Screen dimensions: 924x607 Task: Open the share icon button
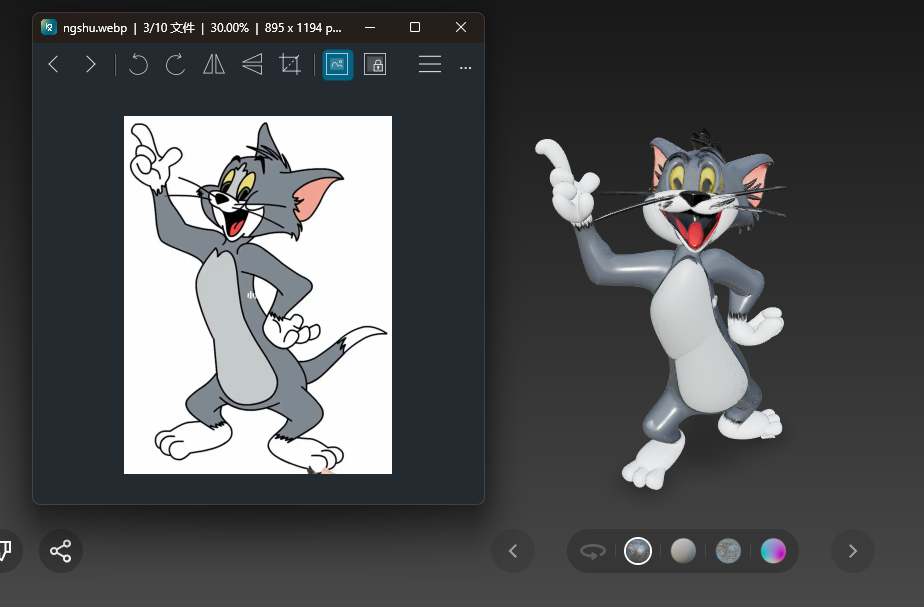click(x=61, y=551)
